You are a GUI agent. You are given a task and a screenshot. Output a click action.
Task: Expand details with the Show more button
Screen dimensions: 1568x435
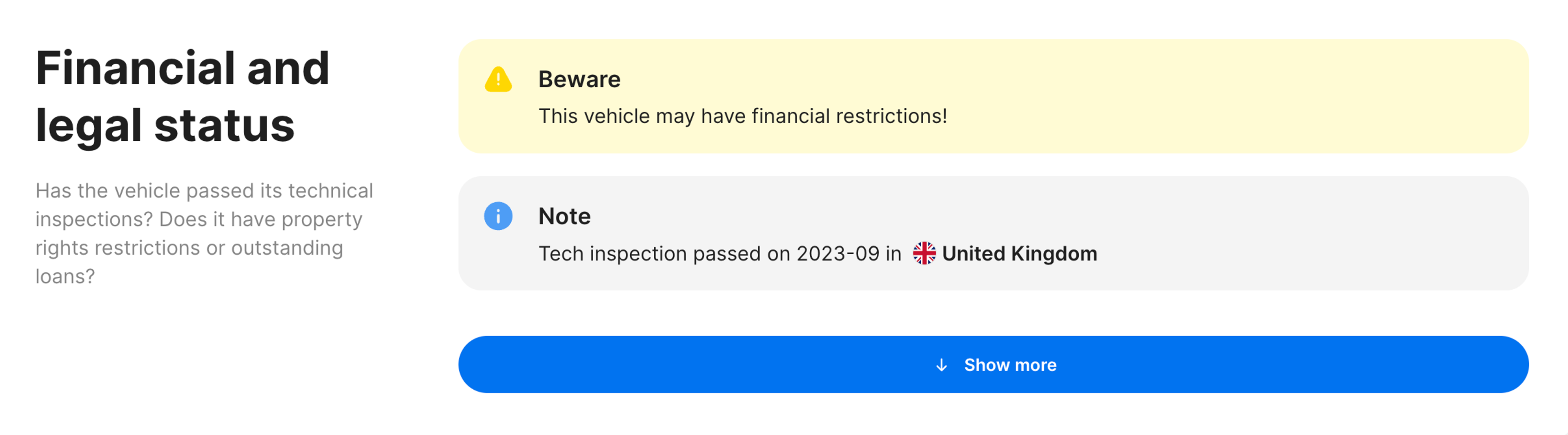[993, 364]
